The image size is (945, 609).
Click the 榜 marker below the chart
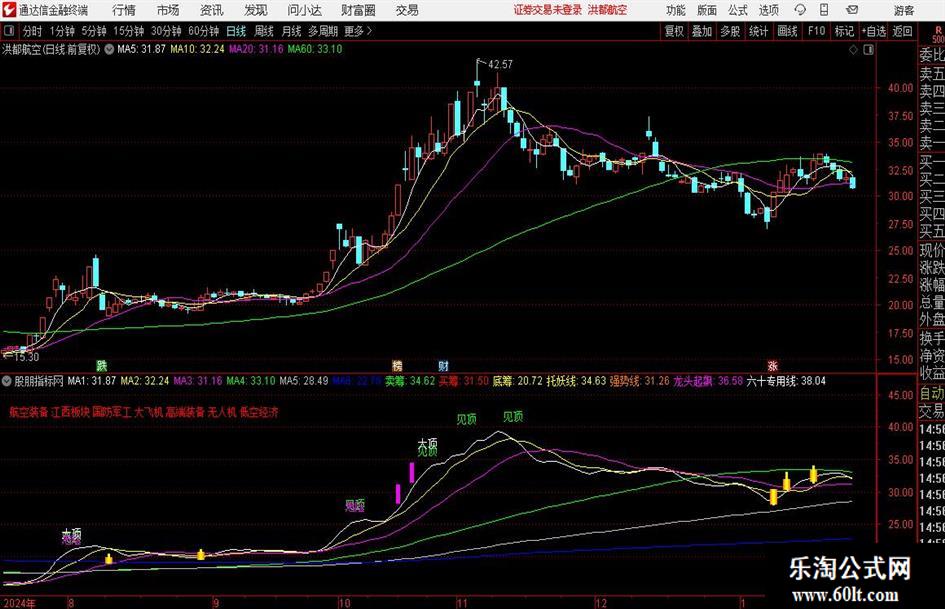click(397, 365)
